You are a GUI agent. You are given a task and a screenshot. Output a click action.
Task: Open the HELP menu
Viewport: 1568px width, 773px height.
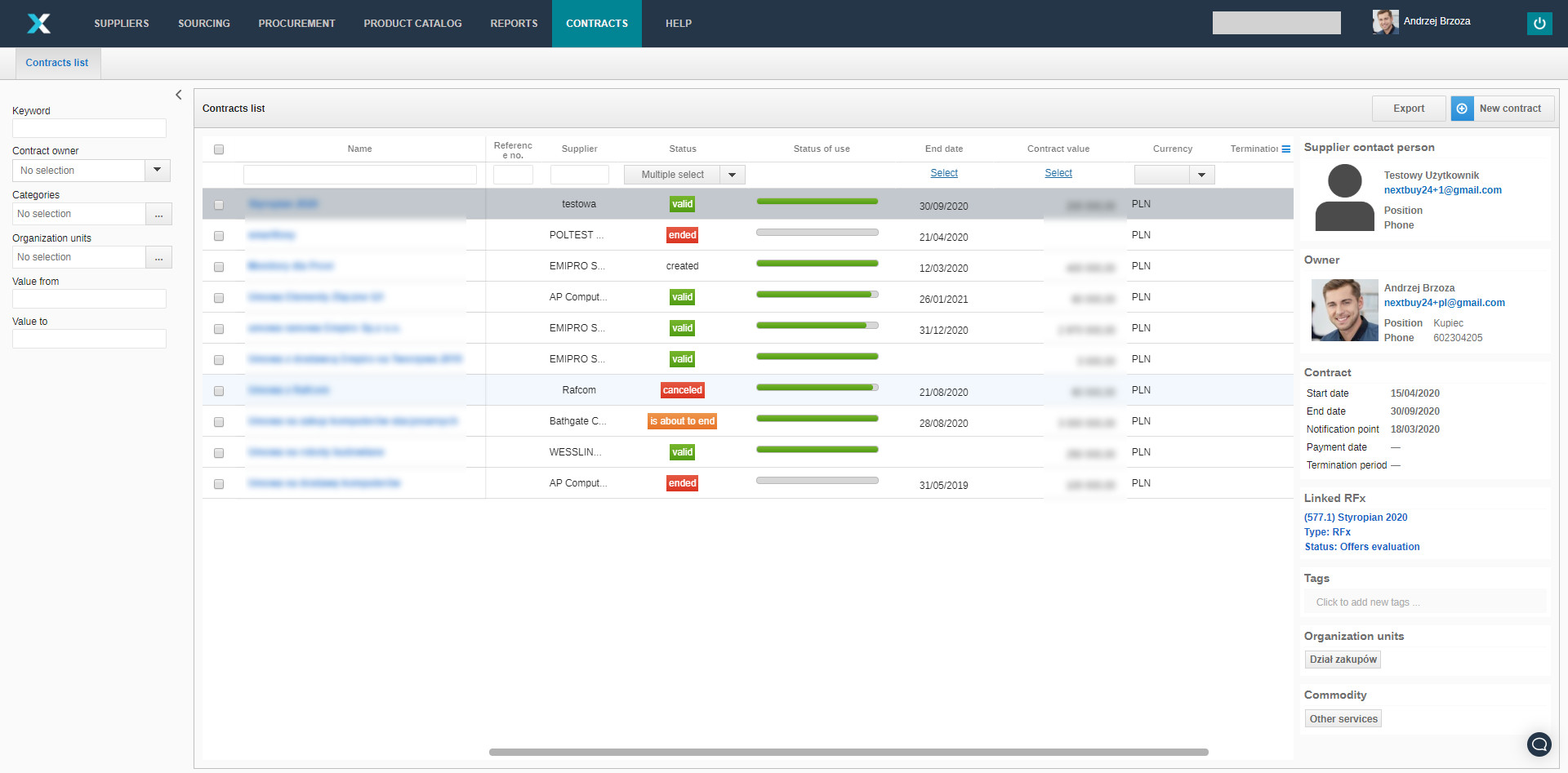(x=679, y=24)
